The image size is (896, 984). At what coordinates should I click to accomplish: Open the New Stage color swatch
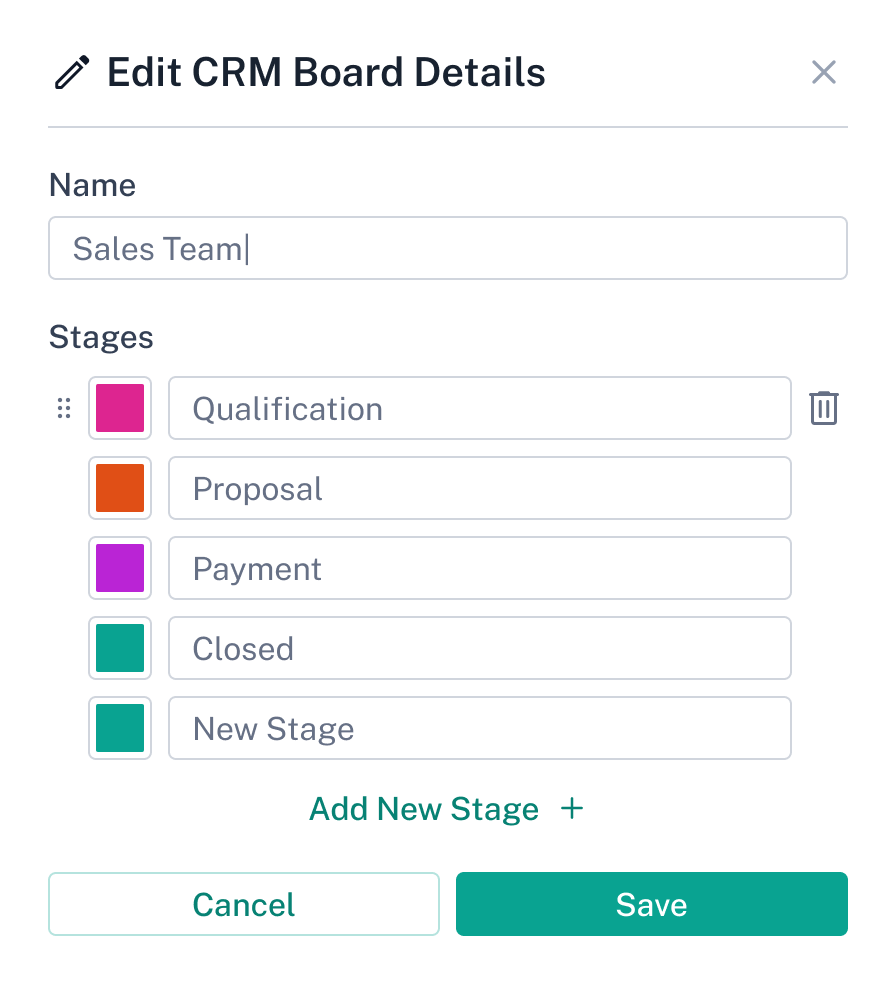pos(120,728)
